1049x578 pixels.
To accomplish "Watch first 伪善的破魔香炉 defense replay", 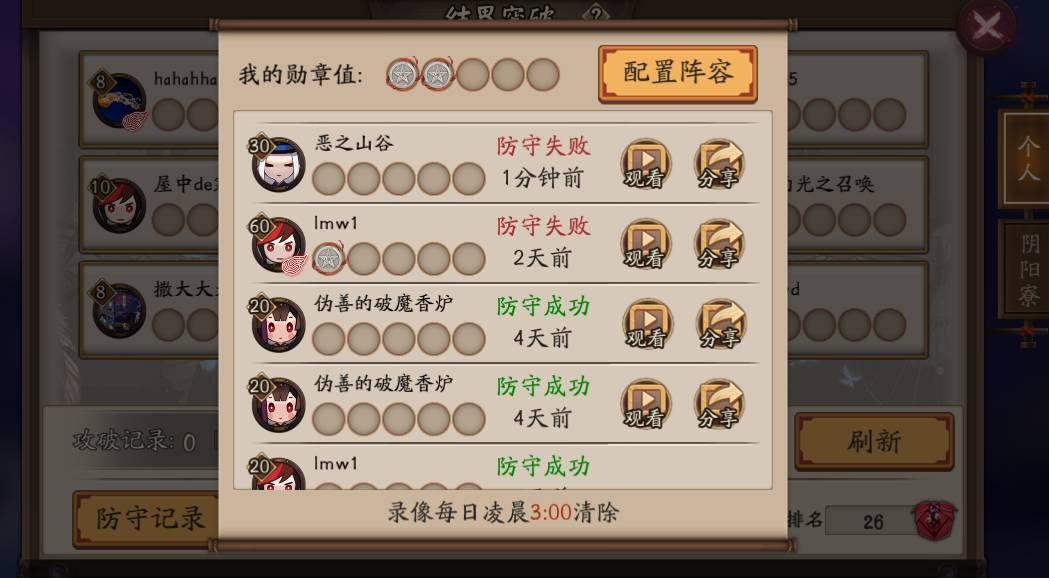I will point(647,324).
